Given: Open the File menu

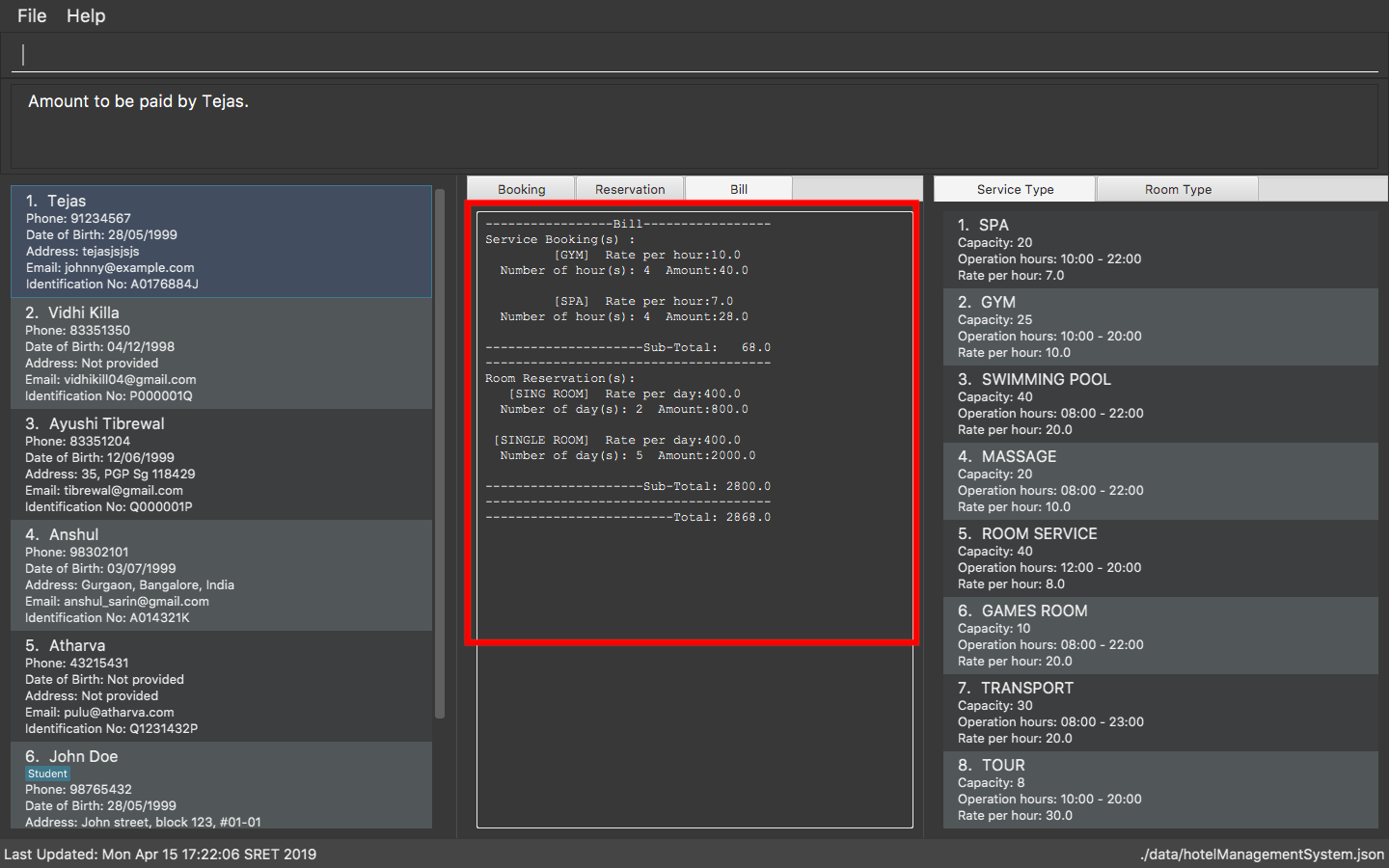Looking at the screenshot, I should 32,15.
